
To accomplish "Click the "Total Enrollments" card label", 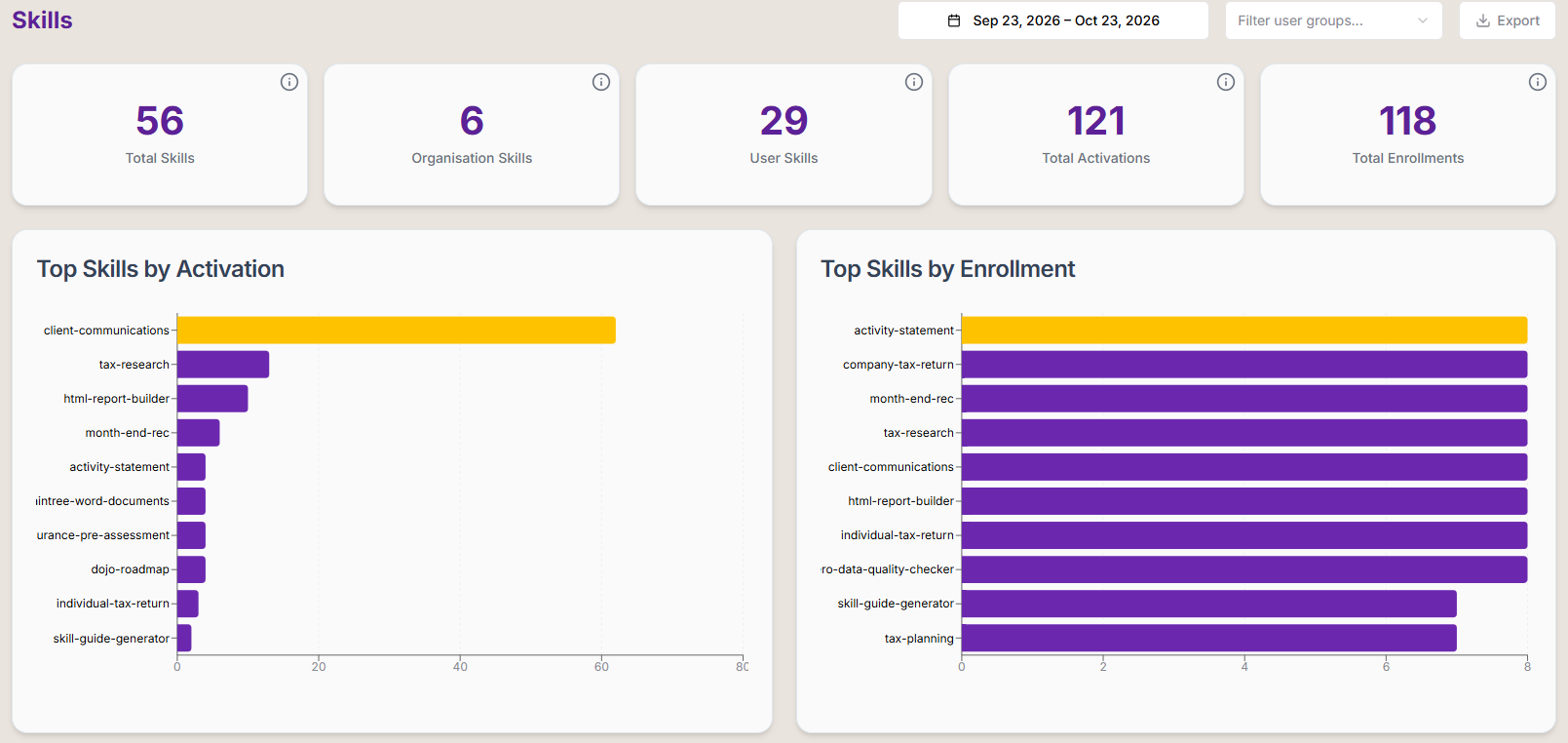I will point(1408,158).
